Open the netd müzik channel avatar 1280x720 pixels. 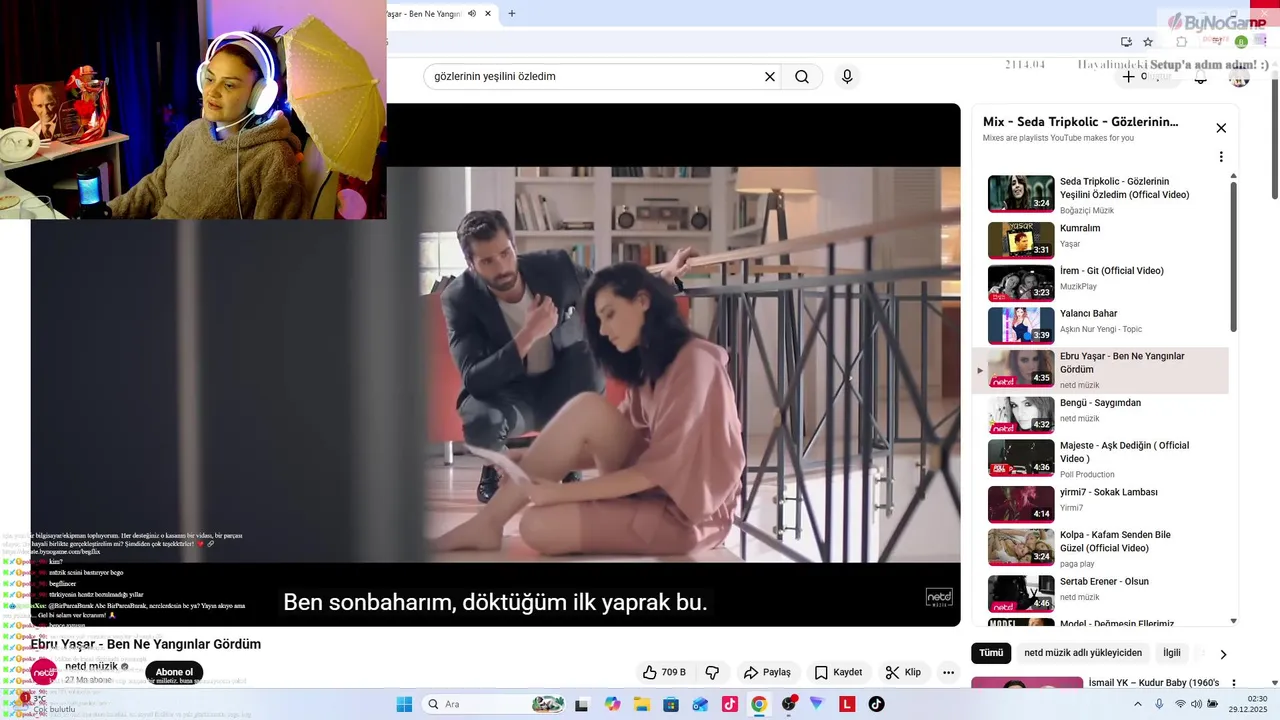(x=44, y=672)
